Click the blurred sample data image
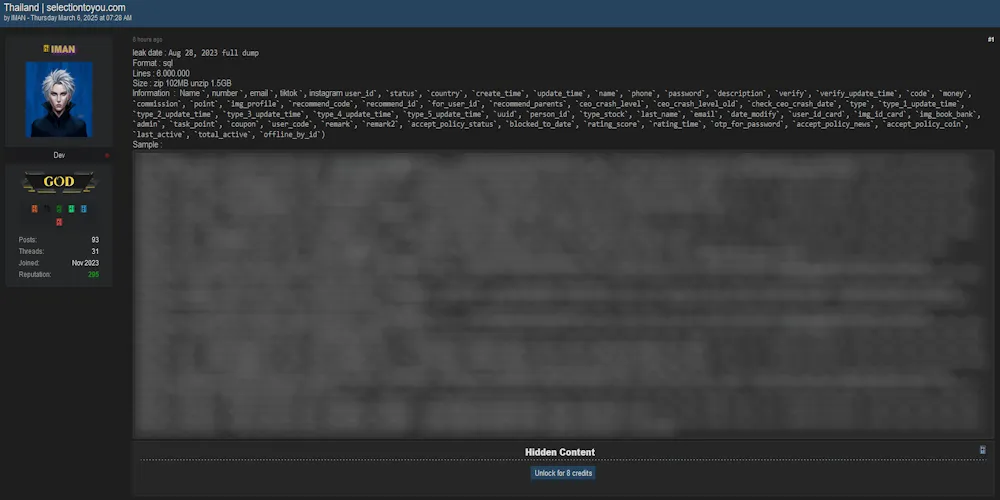 [563, 294]
